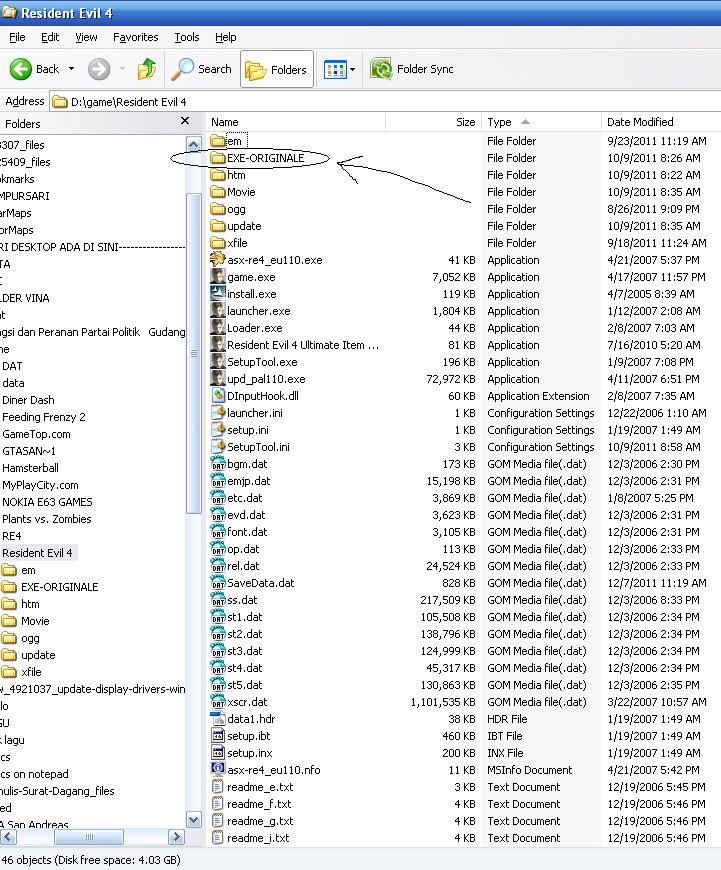Sort the file list by the Name column
This screenshot has width=721, height=870.
[295, 122]
